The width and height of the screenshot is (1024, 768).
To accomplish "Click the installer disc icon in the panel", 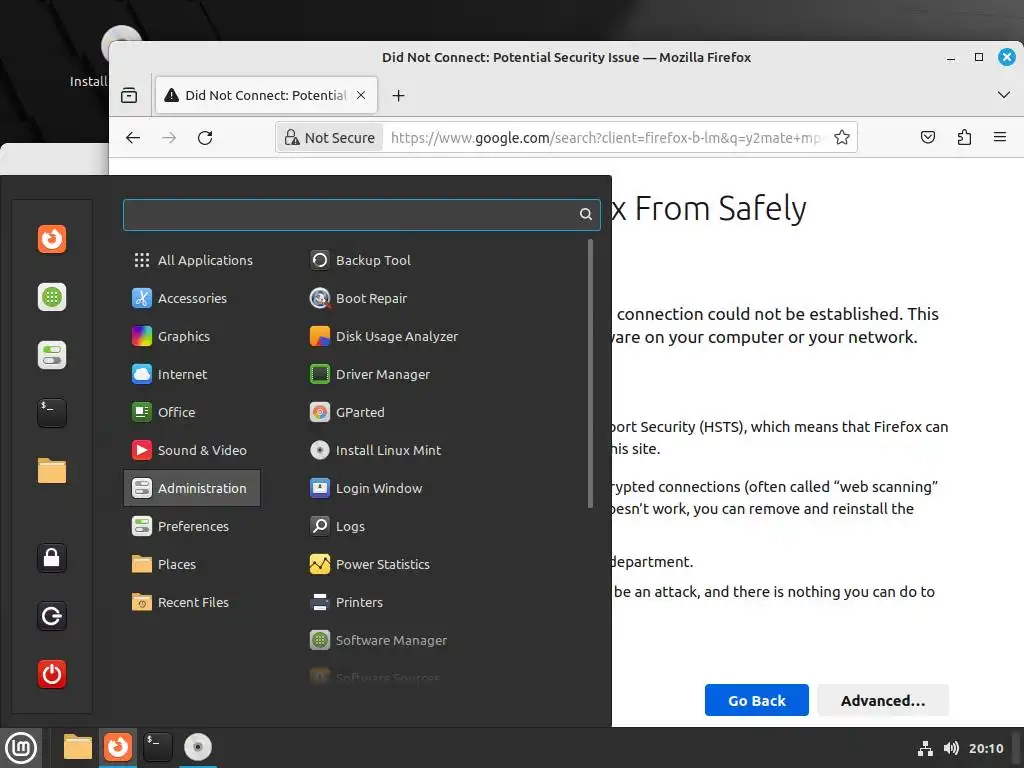I will (197, 747).
